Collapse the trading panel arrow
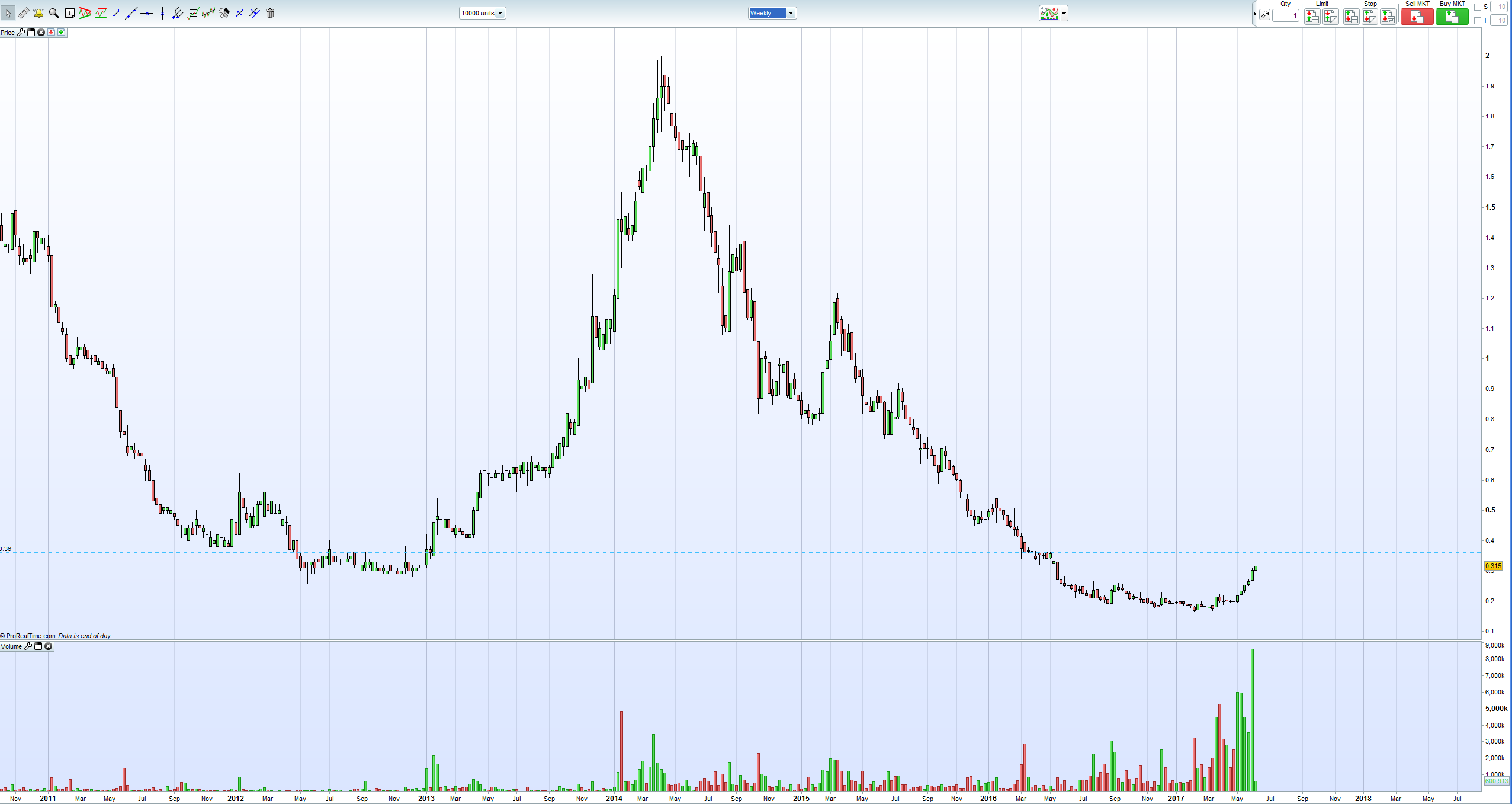1512x804 pixels. click(x=1255, y=14)
